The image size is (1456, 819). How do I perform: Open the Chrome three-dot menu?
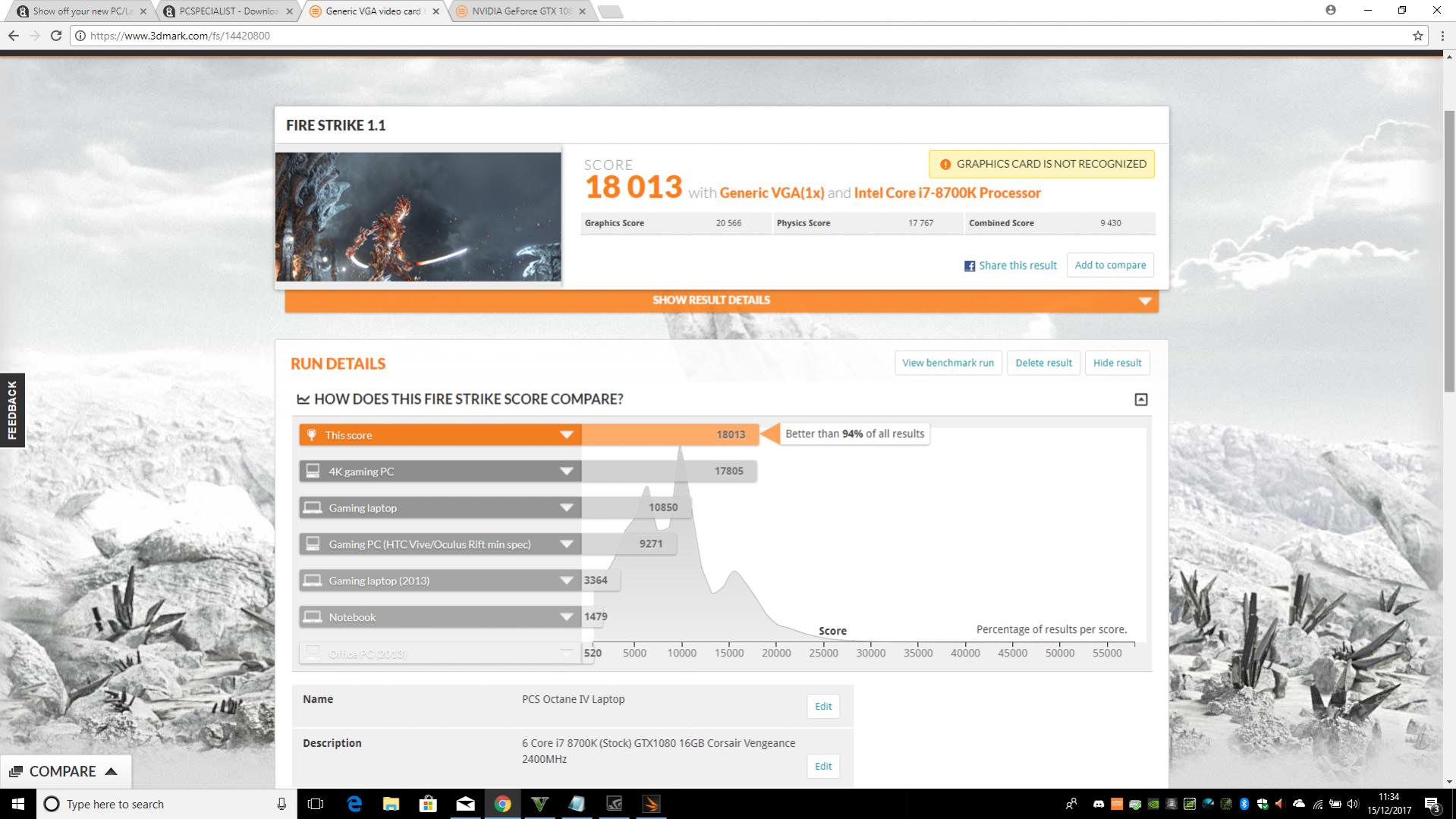(1442, 36)
